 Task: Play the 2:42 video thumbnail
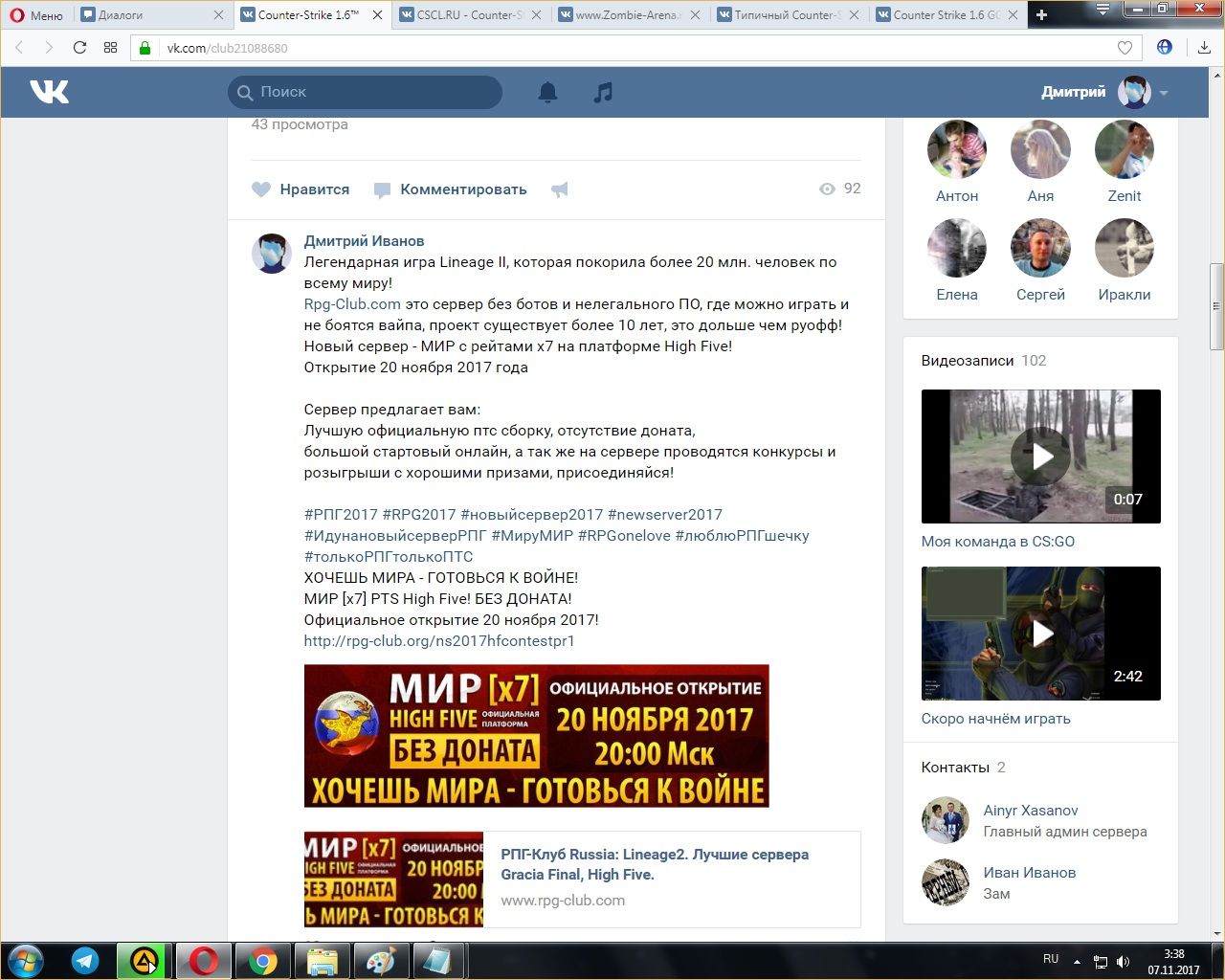[1041, 634]
